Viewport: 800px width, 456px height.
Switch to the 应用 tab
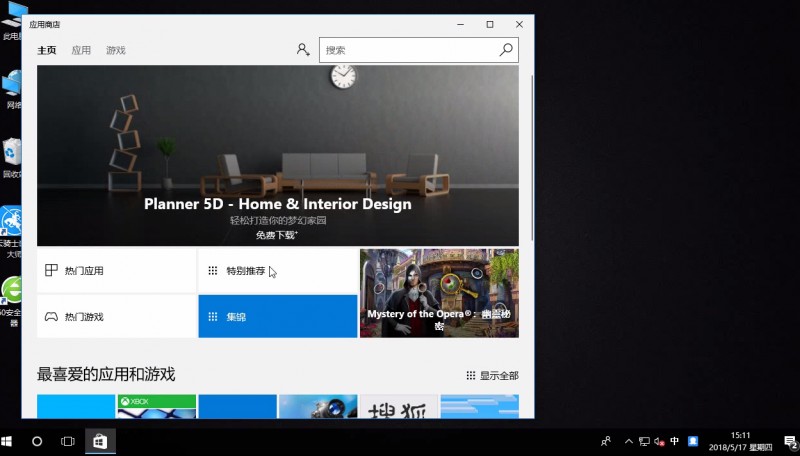click(x=81, y=50)
